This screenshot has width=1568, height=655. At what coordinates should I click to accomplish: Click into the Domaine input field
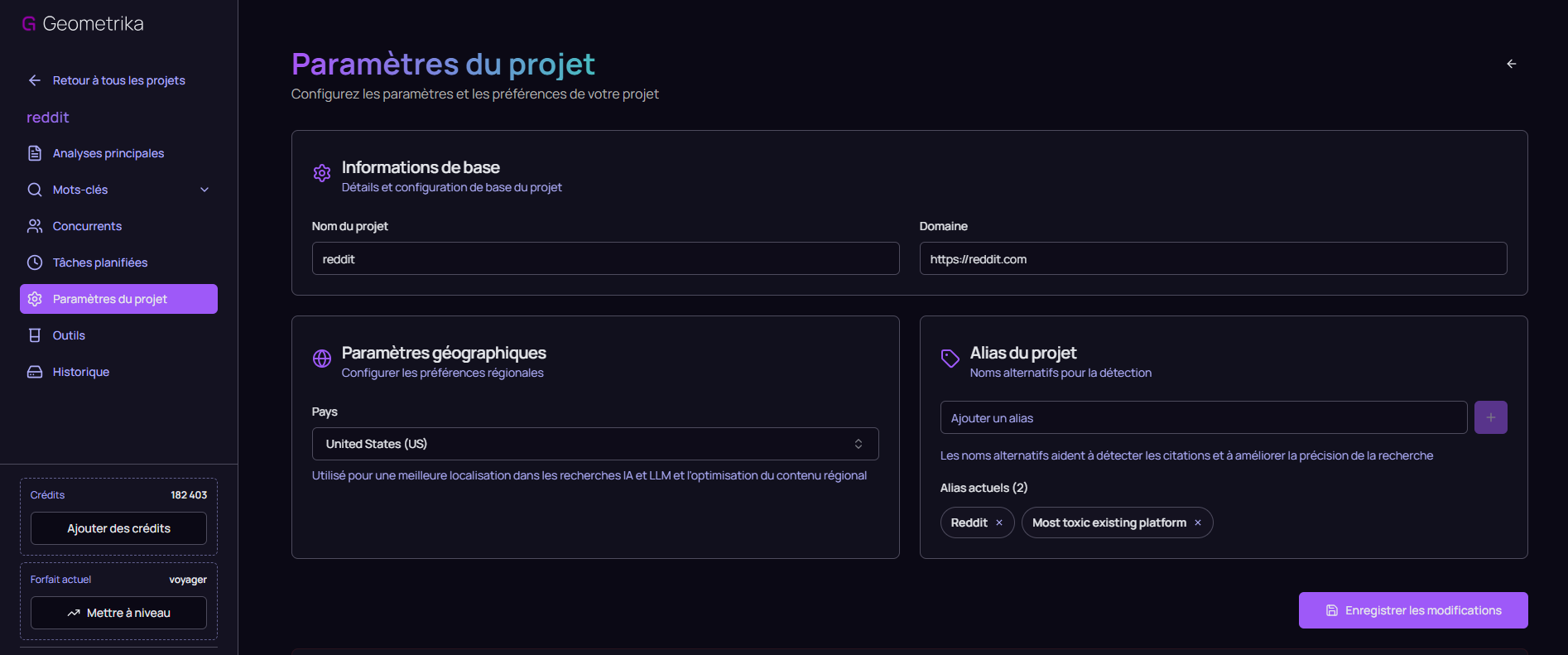[x=1212, y=258]
